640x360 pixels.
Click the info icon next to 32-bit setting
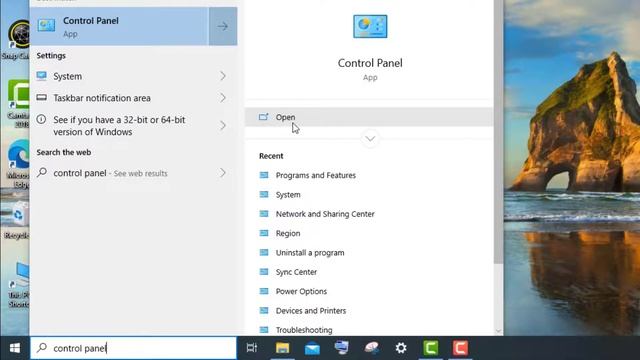point(41,120)
